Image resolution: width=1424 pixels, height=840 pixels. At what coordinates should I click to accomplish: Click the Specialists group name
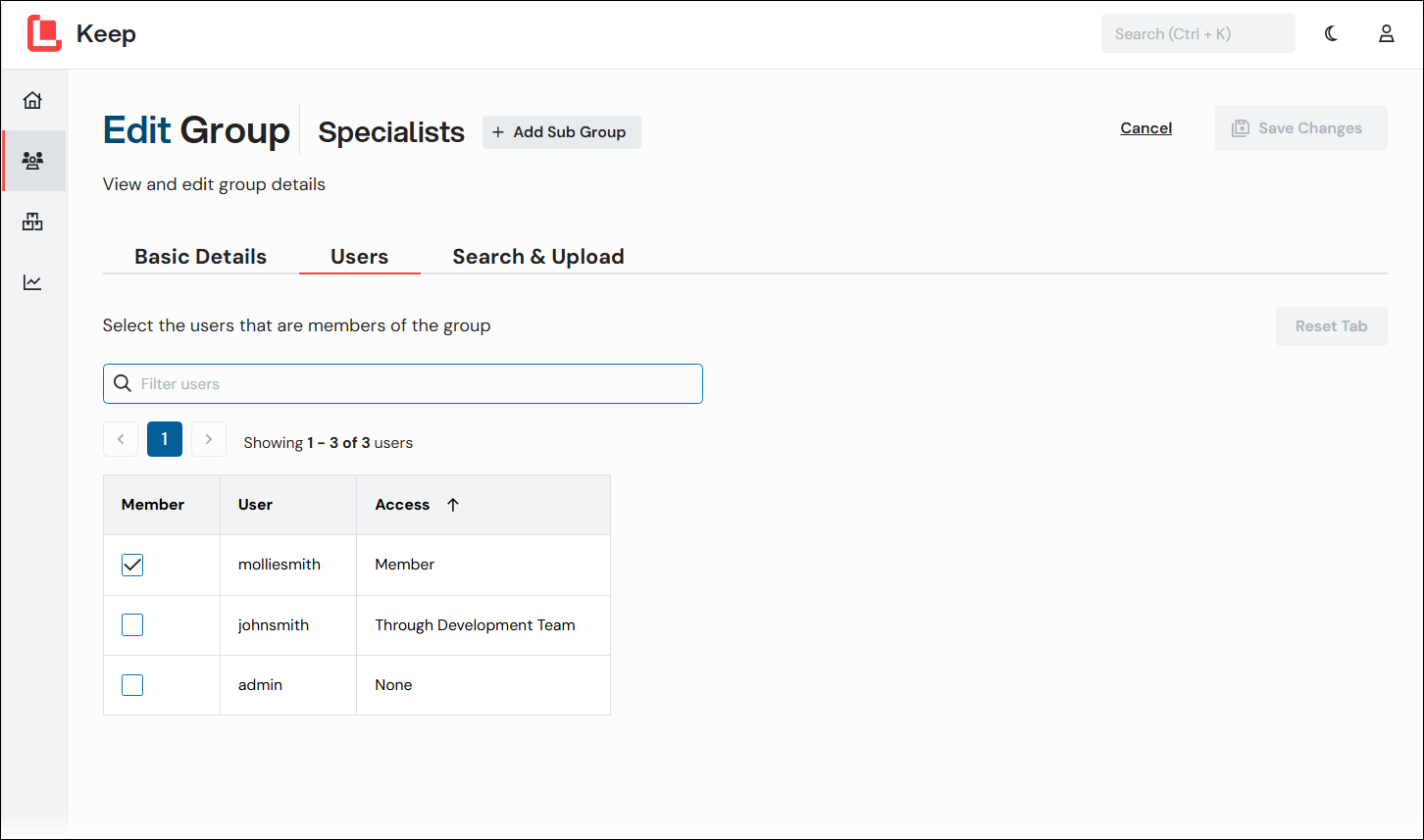point(391,132)
